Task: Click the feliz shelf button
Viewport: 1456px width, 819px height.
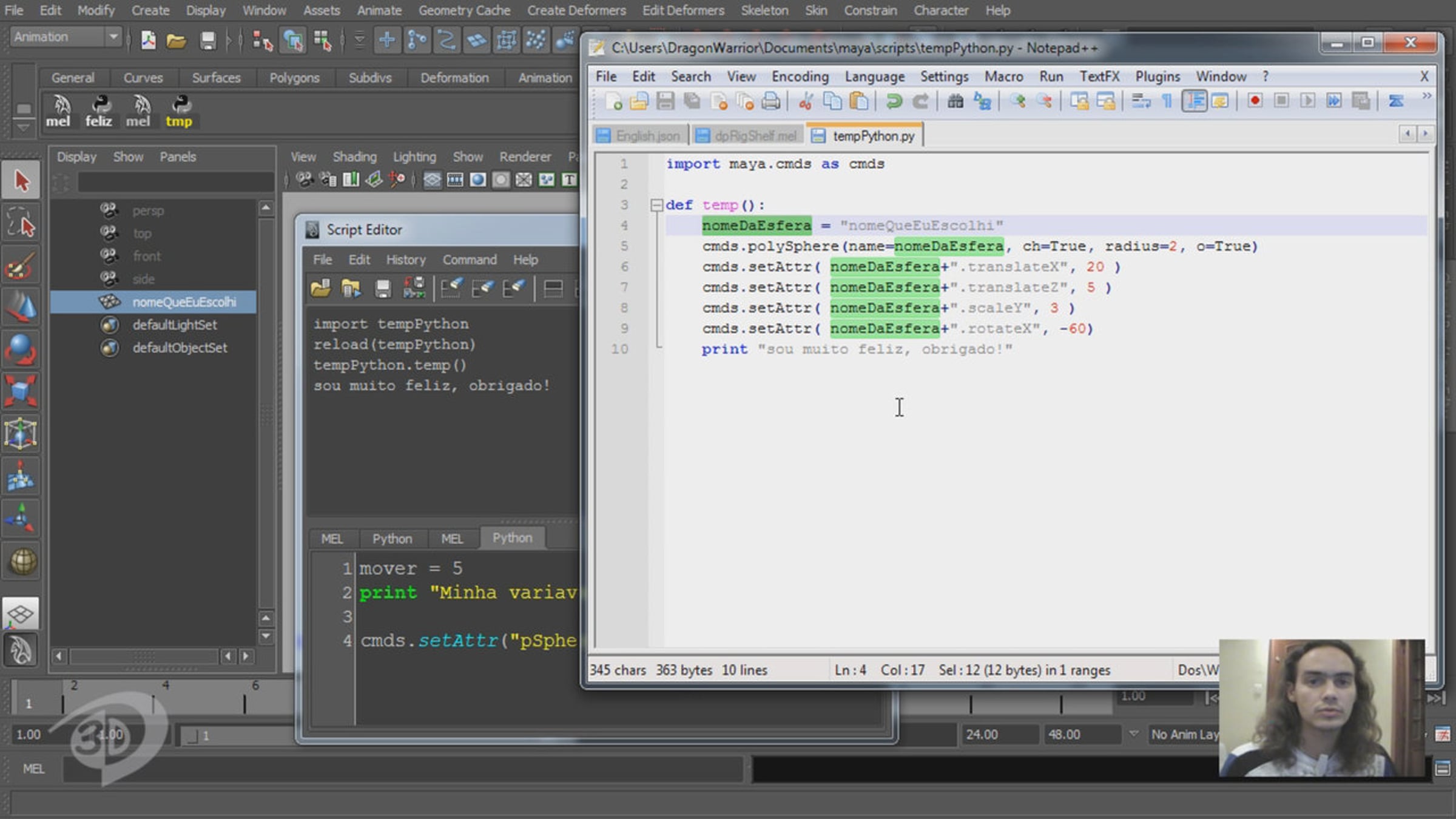Action: [99, 111]
